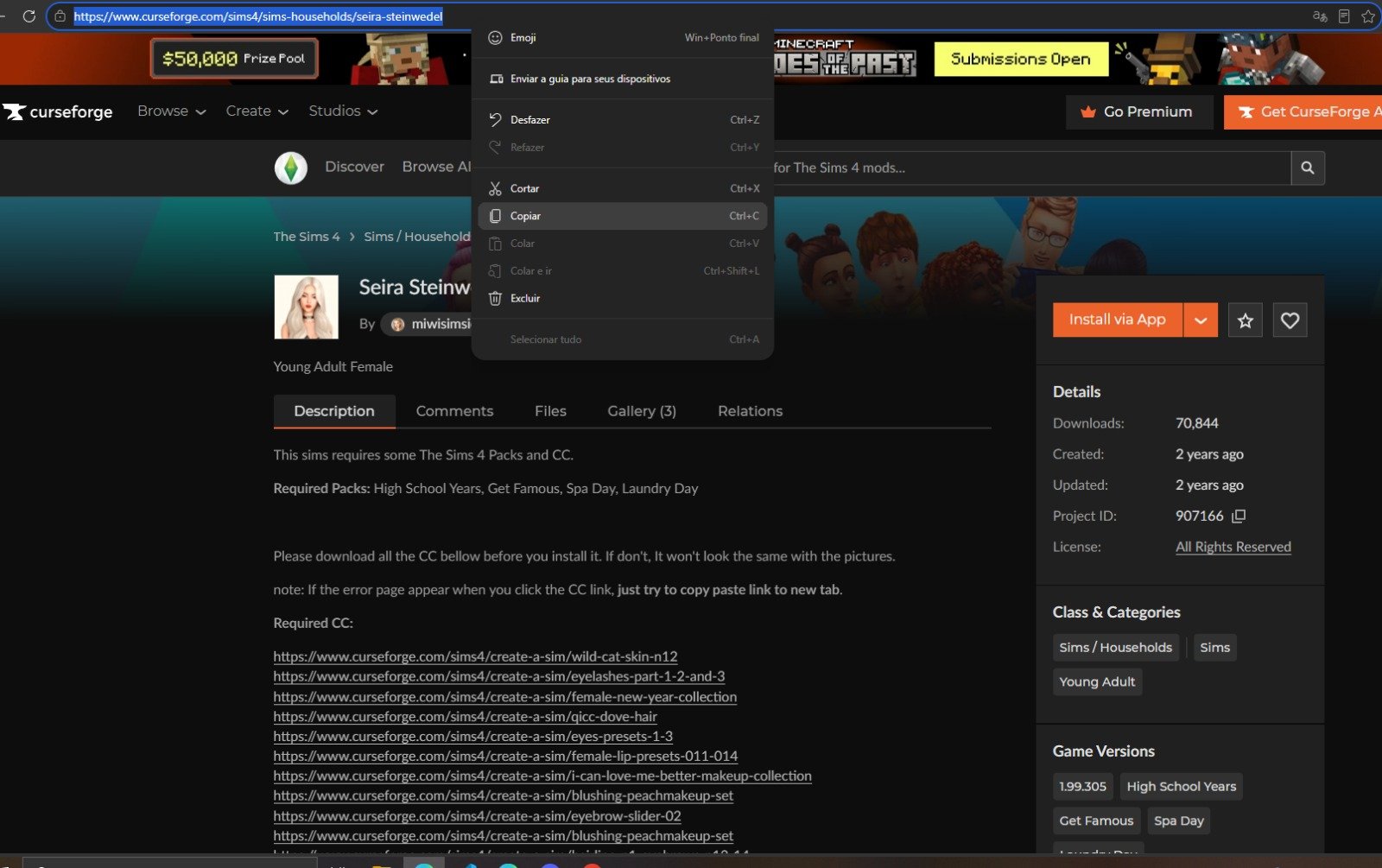This screenshot has width=1382, height=868.
Task: Open the Relations tab
Action: [750, 411]
